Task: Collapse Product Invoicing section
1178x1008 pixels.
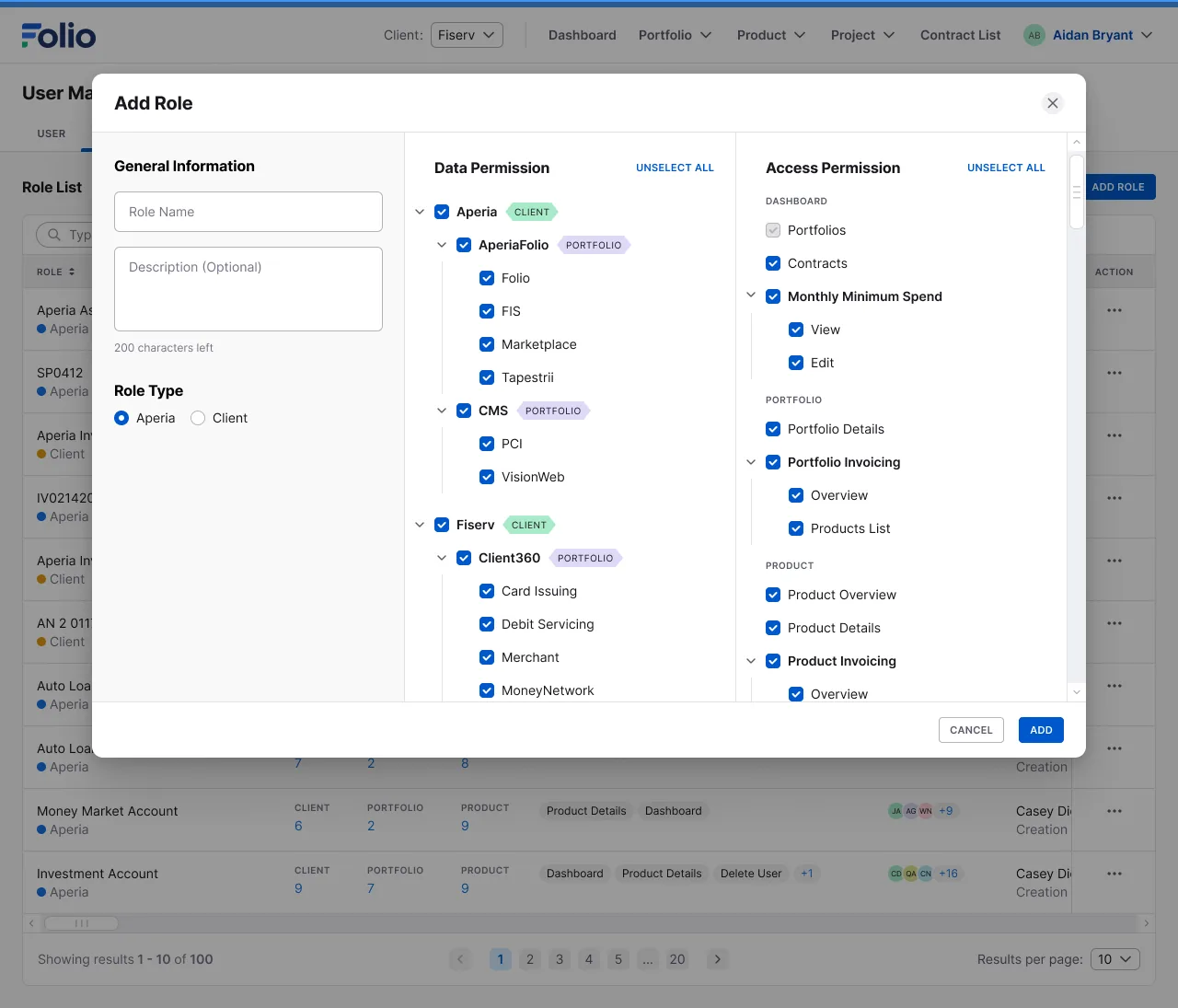Action: (x=751, y=661)
